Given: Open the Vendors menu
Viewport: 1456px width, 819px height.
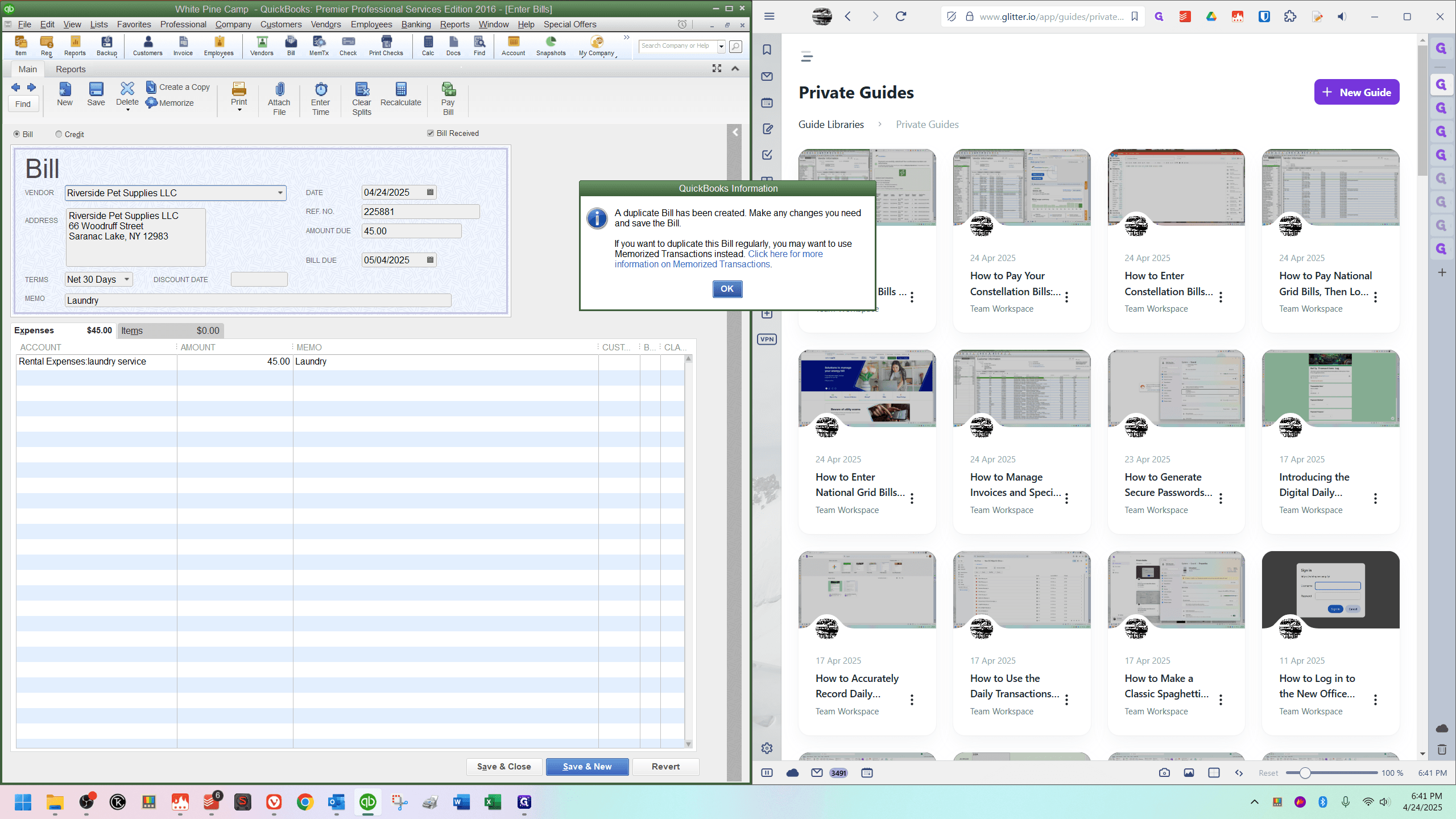Looking at the screenshot, I should click(326, 24).
